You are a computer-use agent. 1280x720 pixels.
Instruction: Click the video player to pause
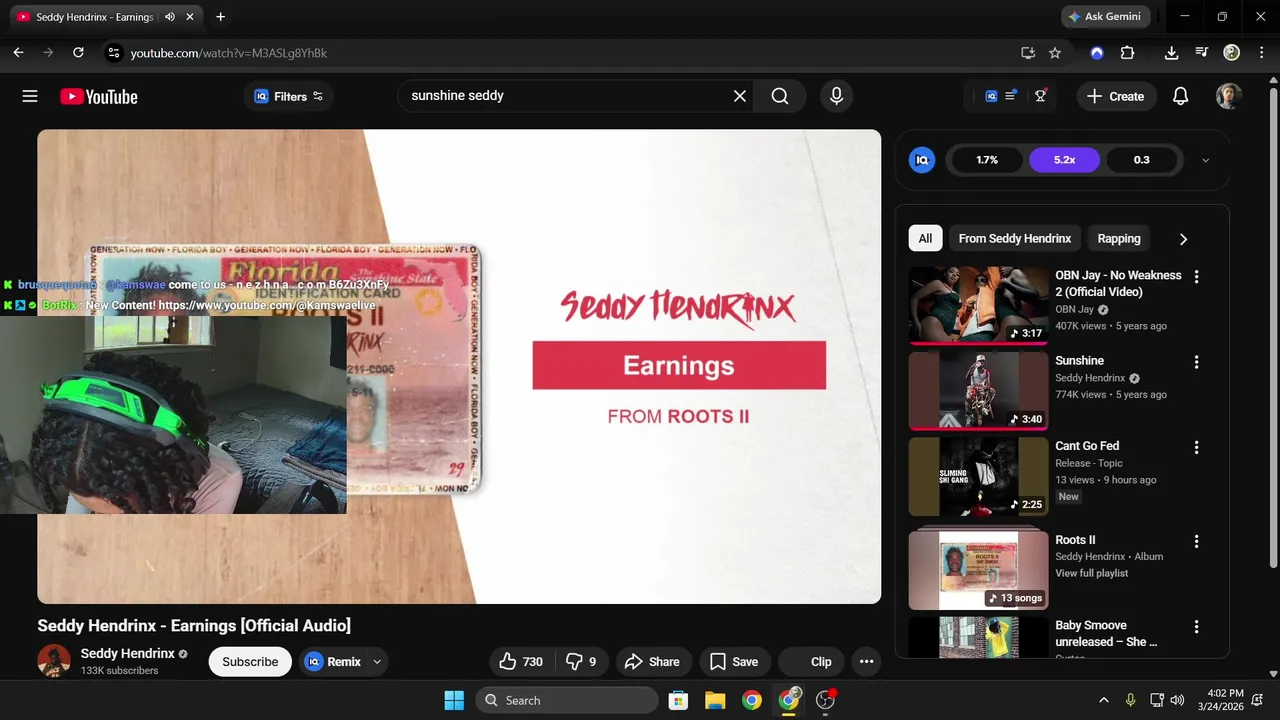click(459, 366)
